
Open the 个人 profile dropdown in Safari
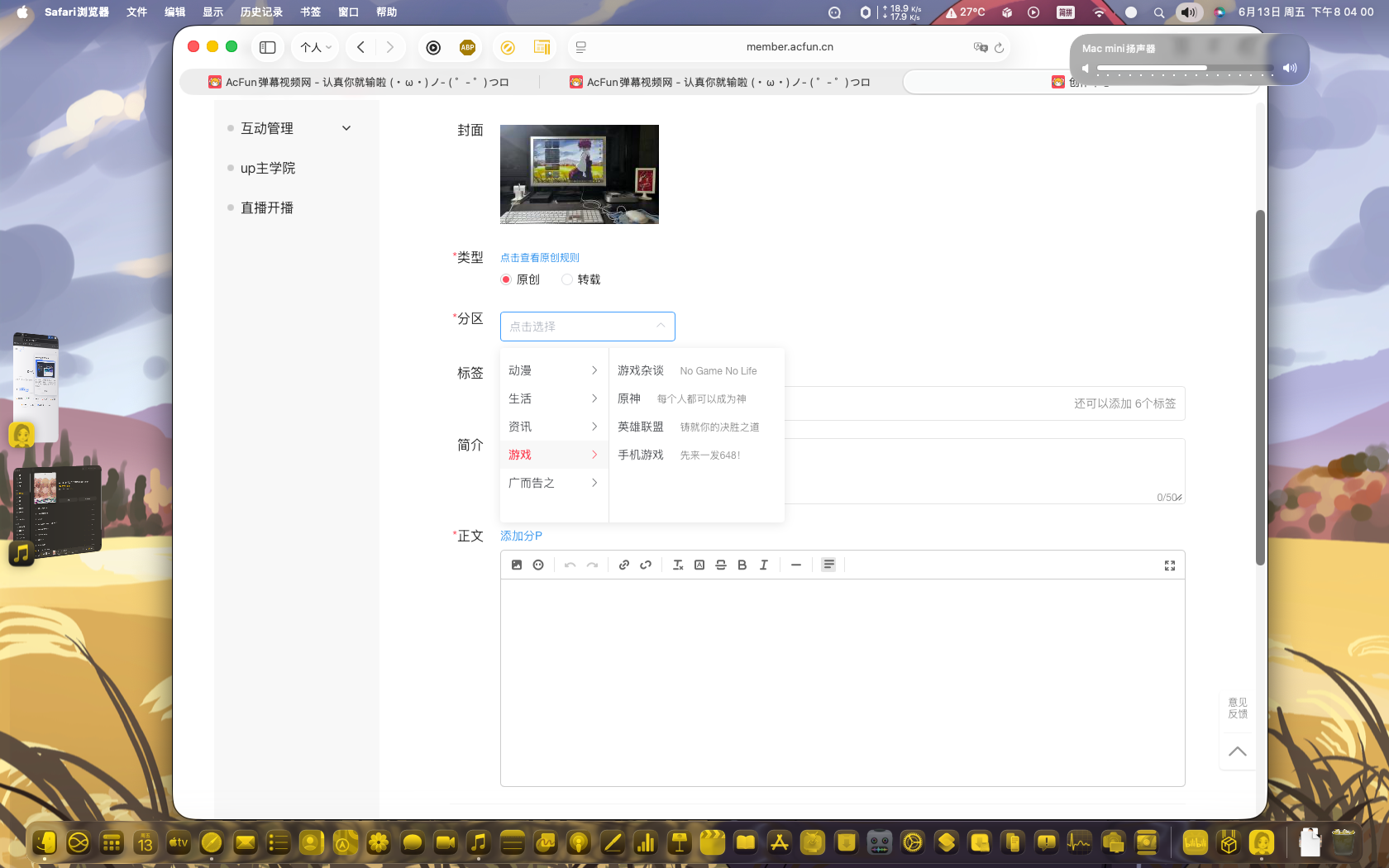315,47
